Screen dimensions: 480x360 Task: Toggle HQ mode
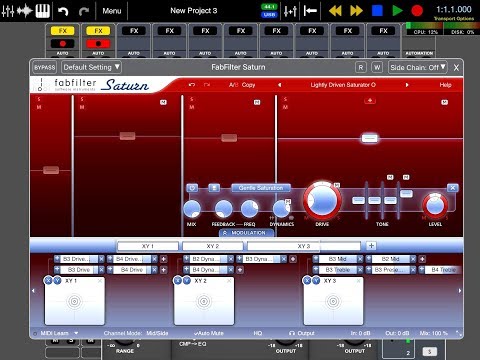[x=258, y=333]
